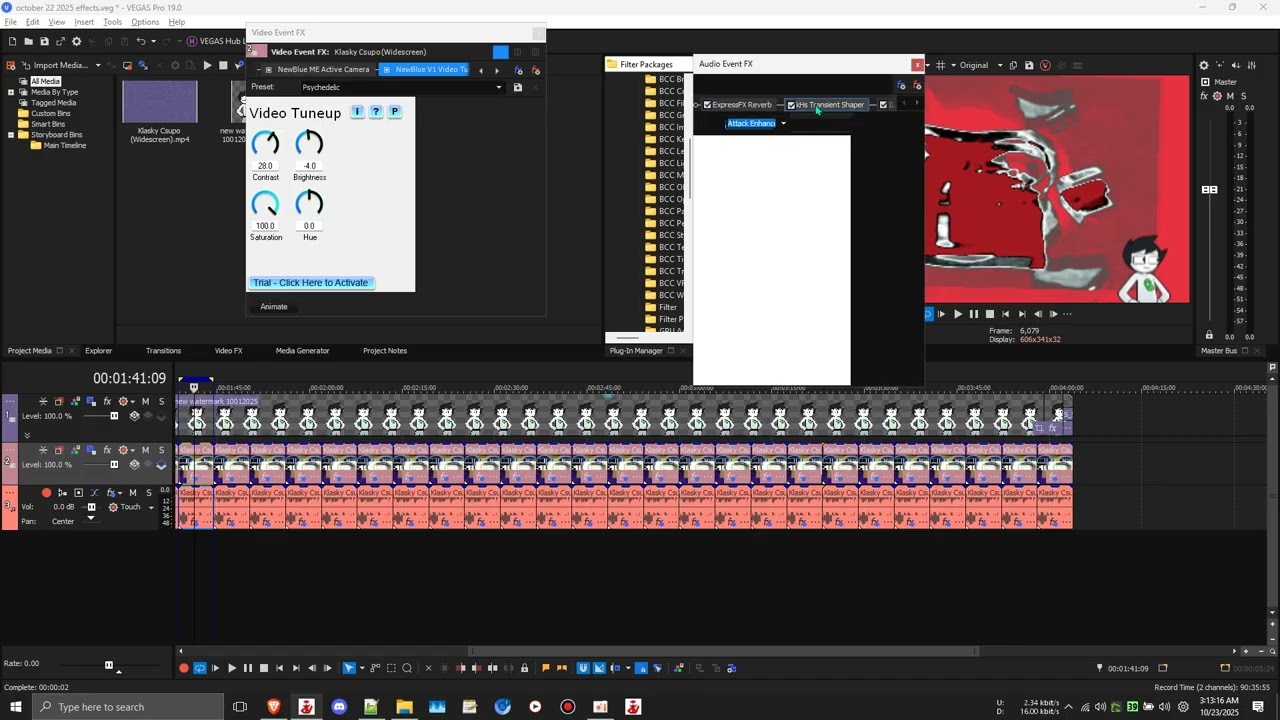Image resolution: width=1280 pixels, height=720 pixels.
Task: Select the Zoom magnifier tool below timeline
Action: [x=407, y=668]
